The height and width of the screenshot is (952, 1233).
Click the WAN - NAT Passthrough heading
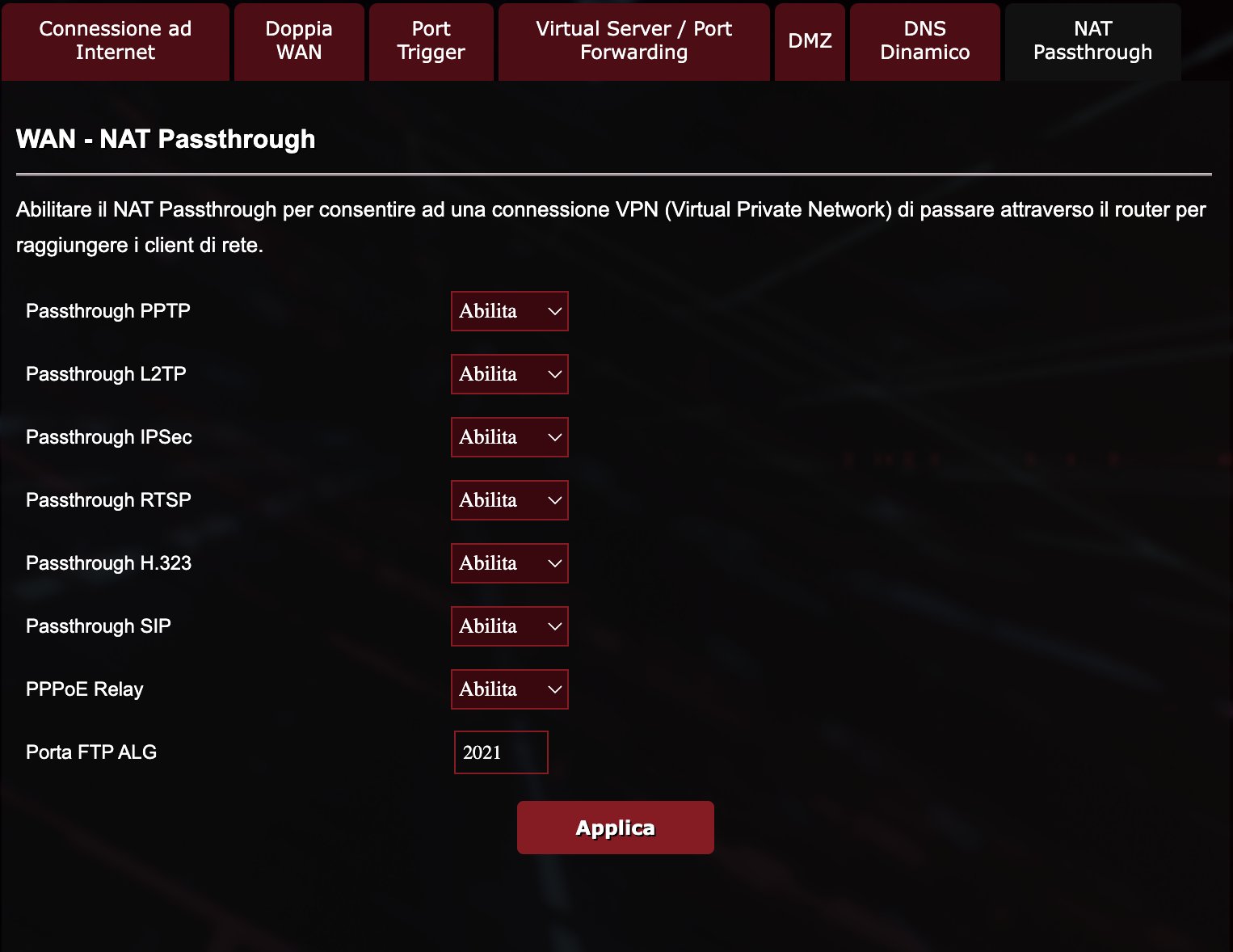click(x=166, y=139)
